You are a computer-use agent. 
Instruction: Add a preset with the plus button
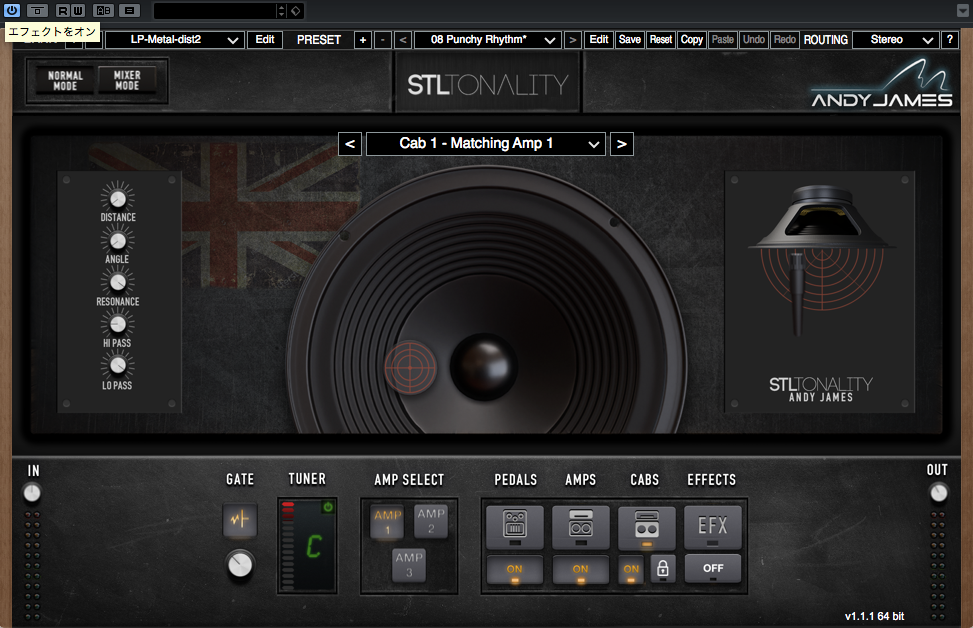(363, 40)
